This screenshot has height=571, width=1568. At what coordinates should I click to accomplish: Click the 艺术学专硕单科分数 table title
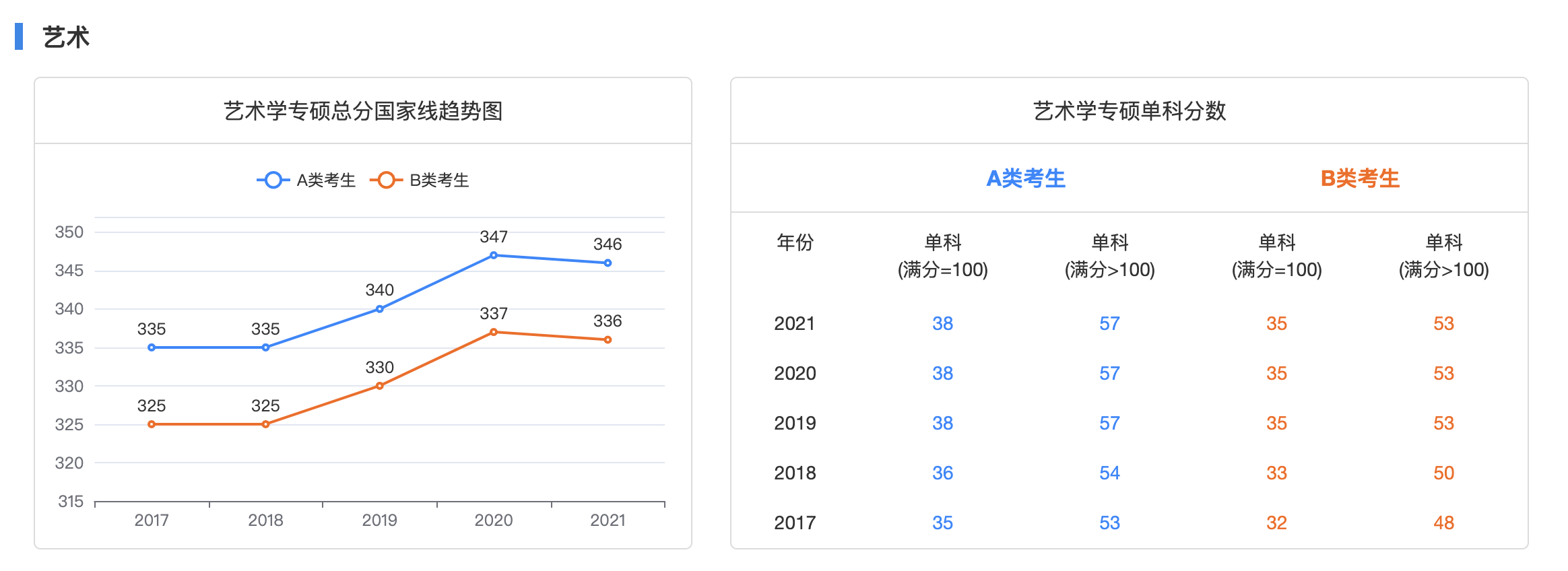click(1130, 111)
